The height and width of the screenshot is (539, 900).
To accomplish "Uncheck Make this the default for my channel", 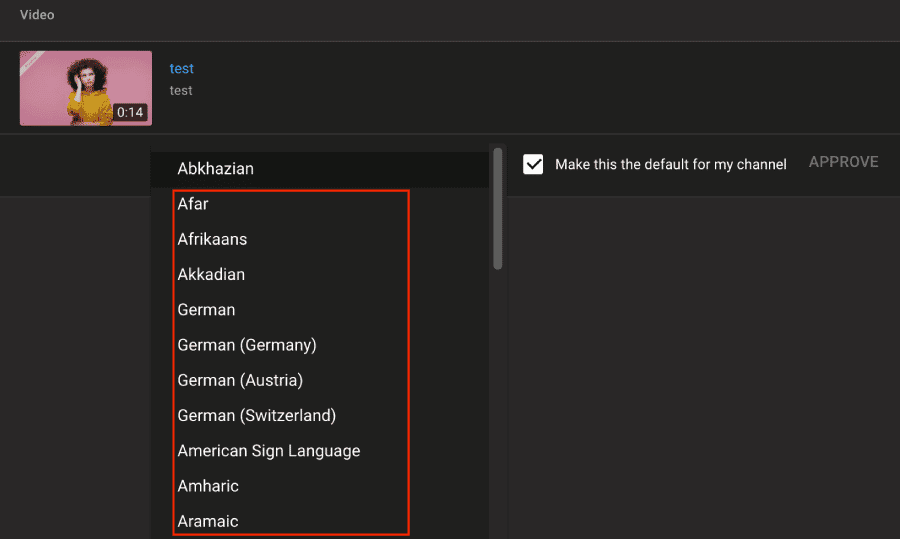I will [533, 164].
